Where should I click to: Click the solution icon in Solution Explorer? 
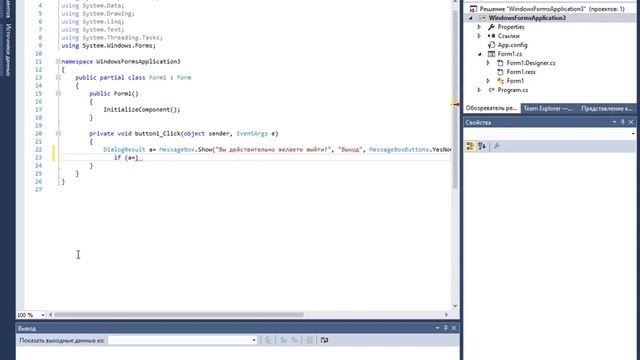click(x=473, y=9)
